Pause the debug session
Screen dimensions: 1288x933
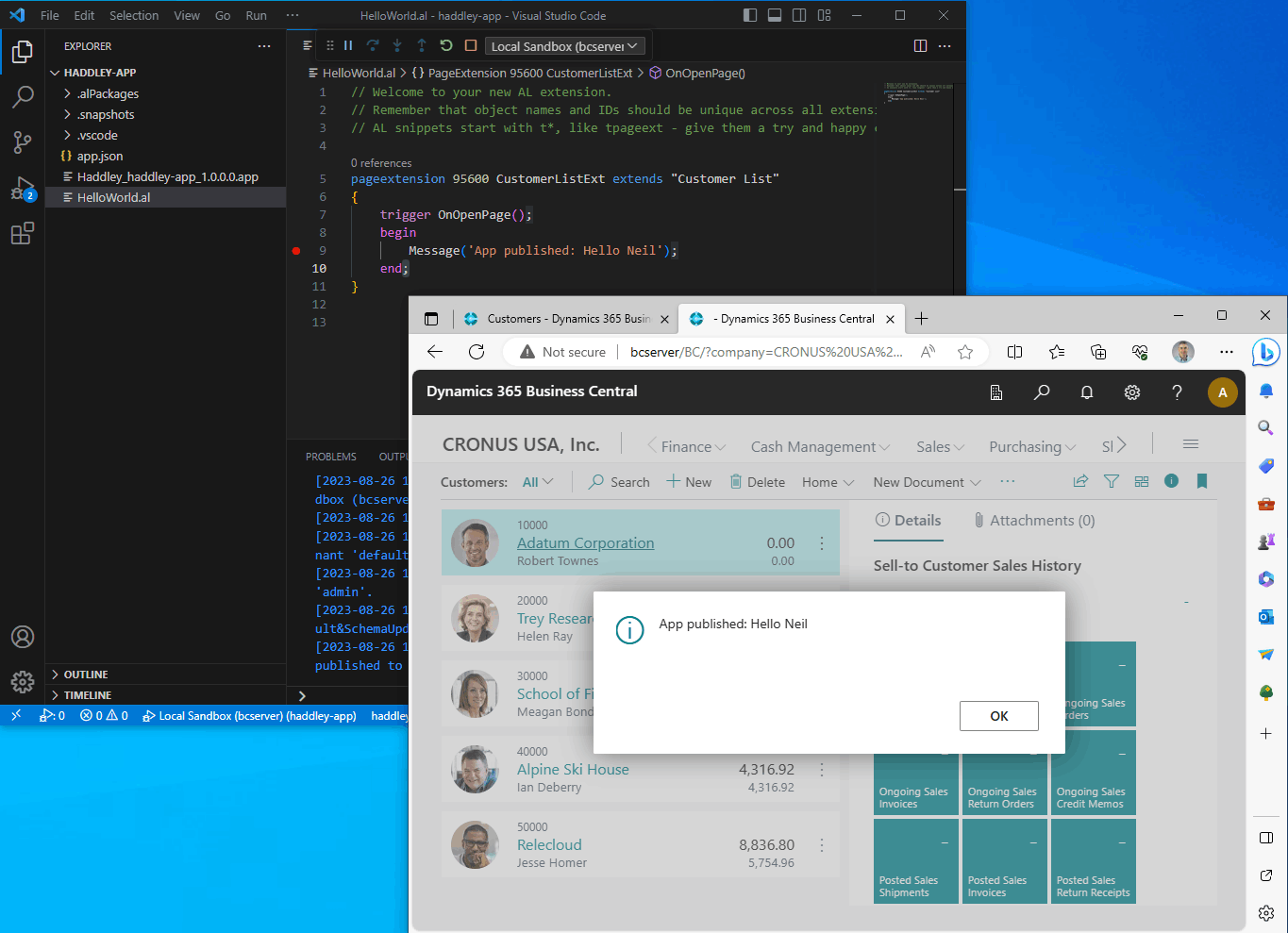pos(348,45)
